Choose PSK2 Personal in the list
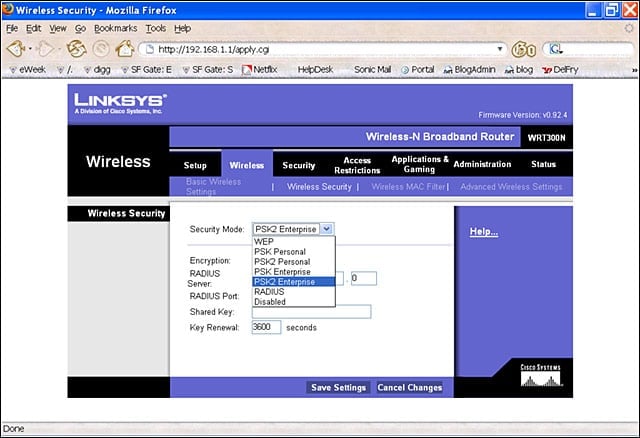The height and width of the screenshot is (438, 640). pyautogui.click(x=294, y=262)
